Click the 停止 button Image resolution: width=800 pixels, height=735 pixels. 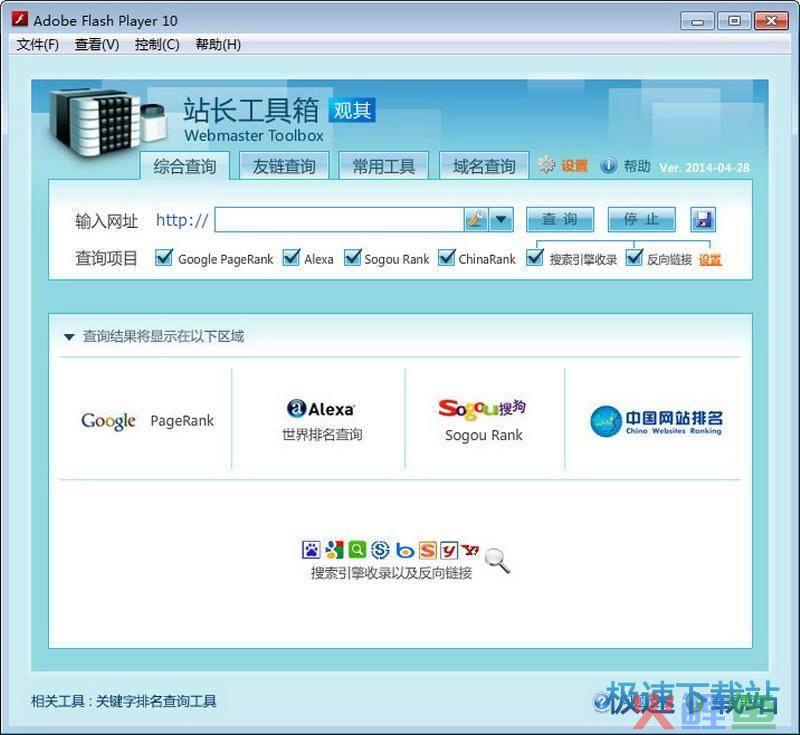click(641, 219)
